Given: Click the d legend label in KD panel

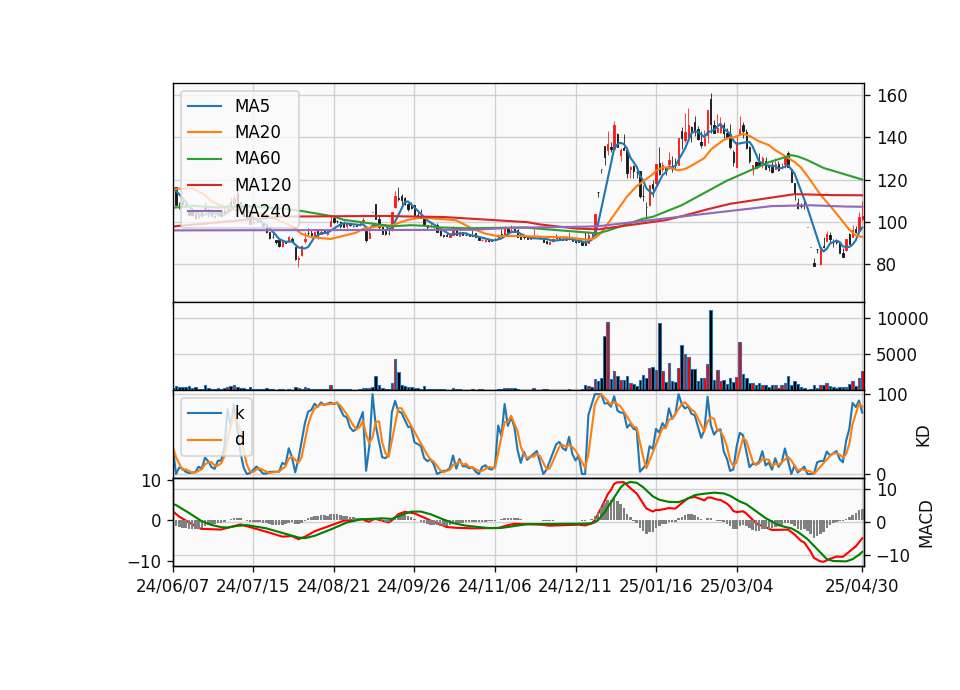Looking at the screenshot, I should pyautogui.click(x=240, y=439).
